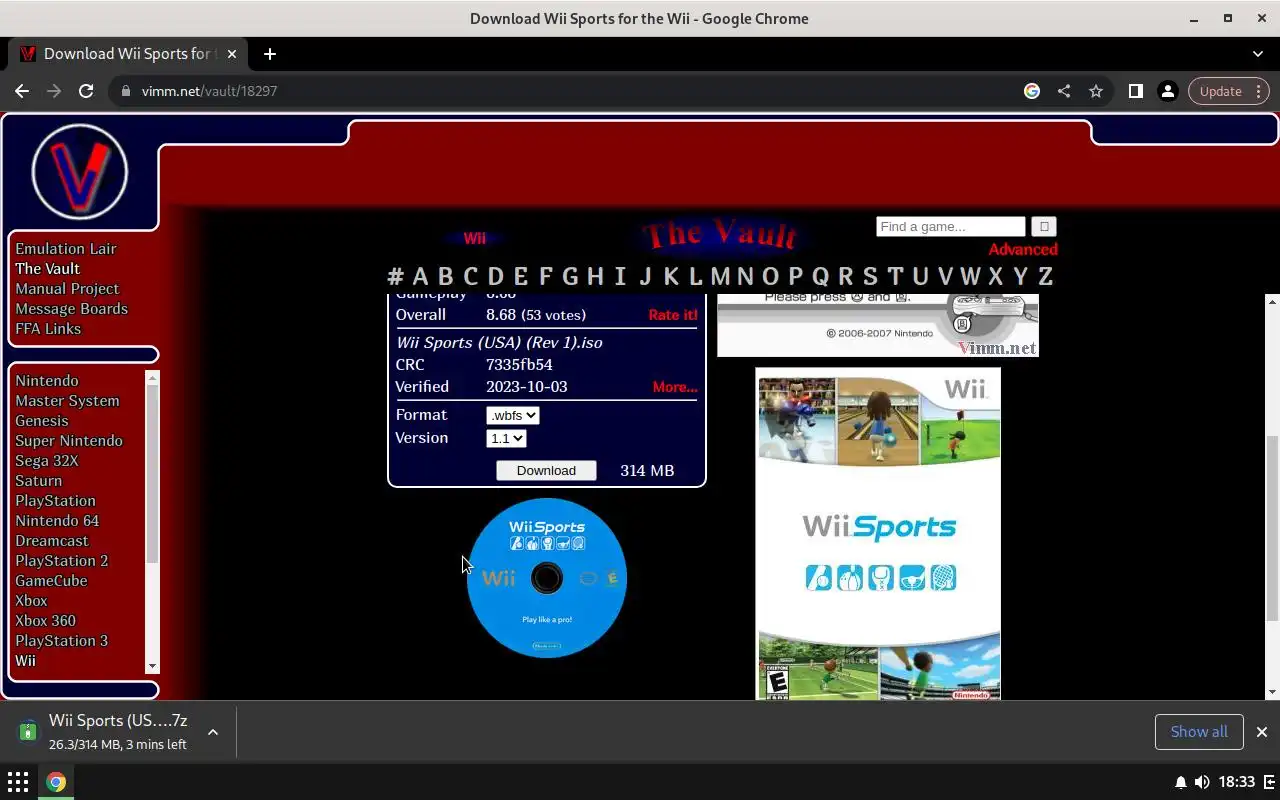Browse games starting with letter Z
Image resolution: width=1280 pixels, height=800 pixels.
1045,277
